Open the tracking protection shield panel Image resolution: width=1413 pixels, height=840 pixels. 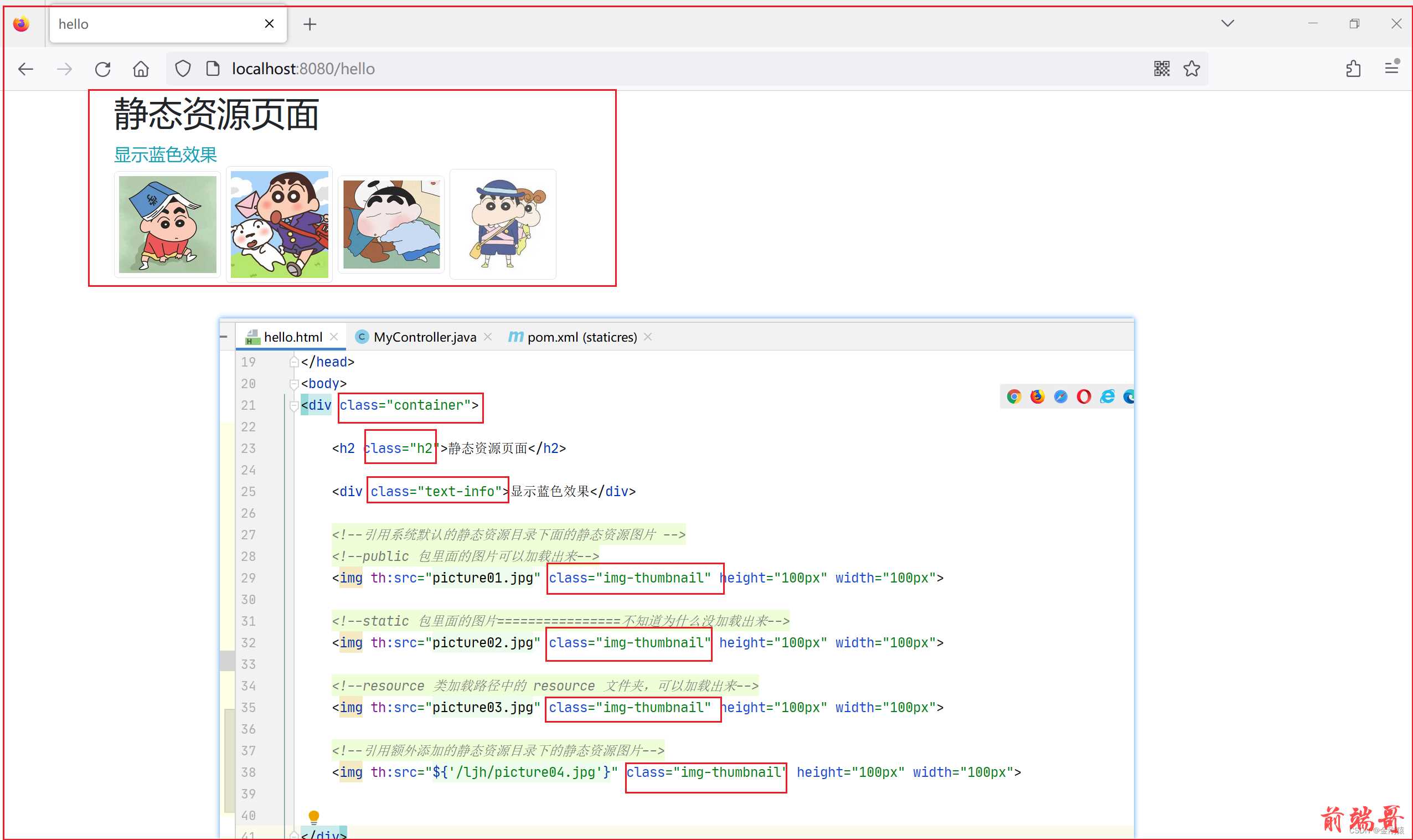pos(183,69)
